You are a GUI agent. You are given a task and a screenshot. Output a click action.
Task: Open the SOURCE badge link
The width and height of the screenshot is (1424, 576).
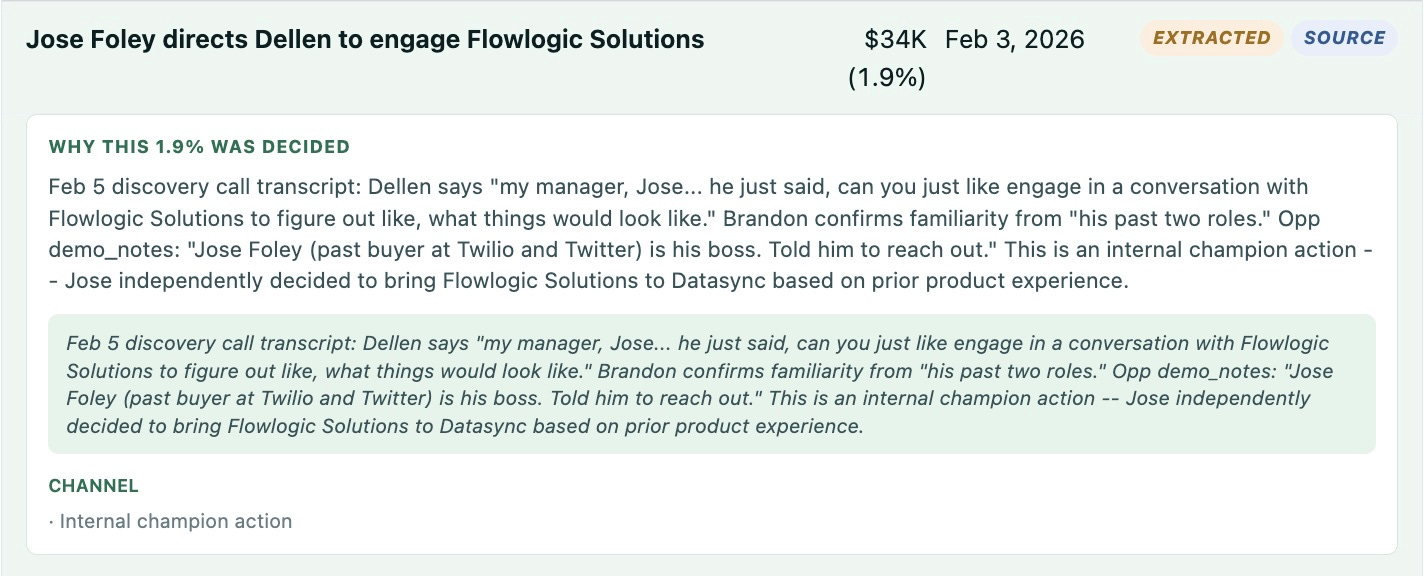(x=1344, y=38)
